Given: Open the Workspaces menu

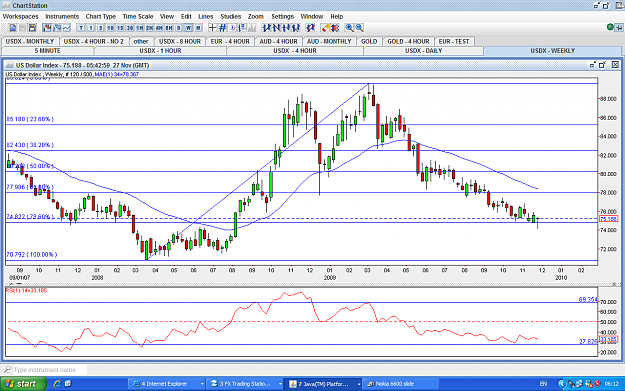Looking at the screenshot, I should (21, 16).
